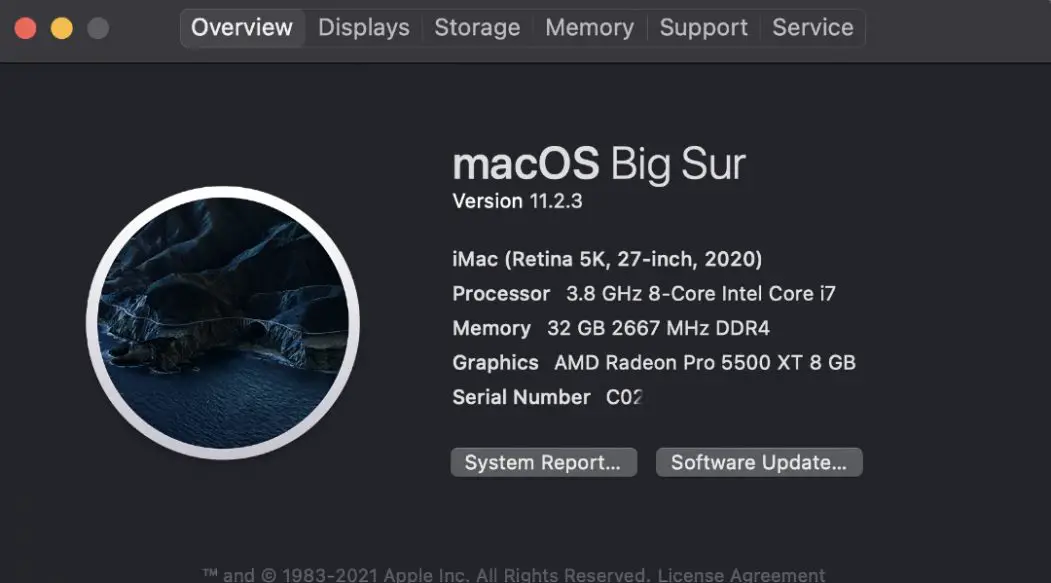Return to the Overview tab
The image size is (1051, 583).
click(242, 27)
